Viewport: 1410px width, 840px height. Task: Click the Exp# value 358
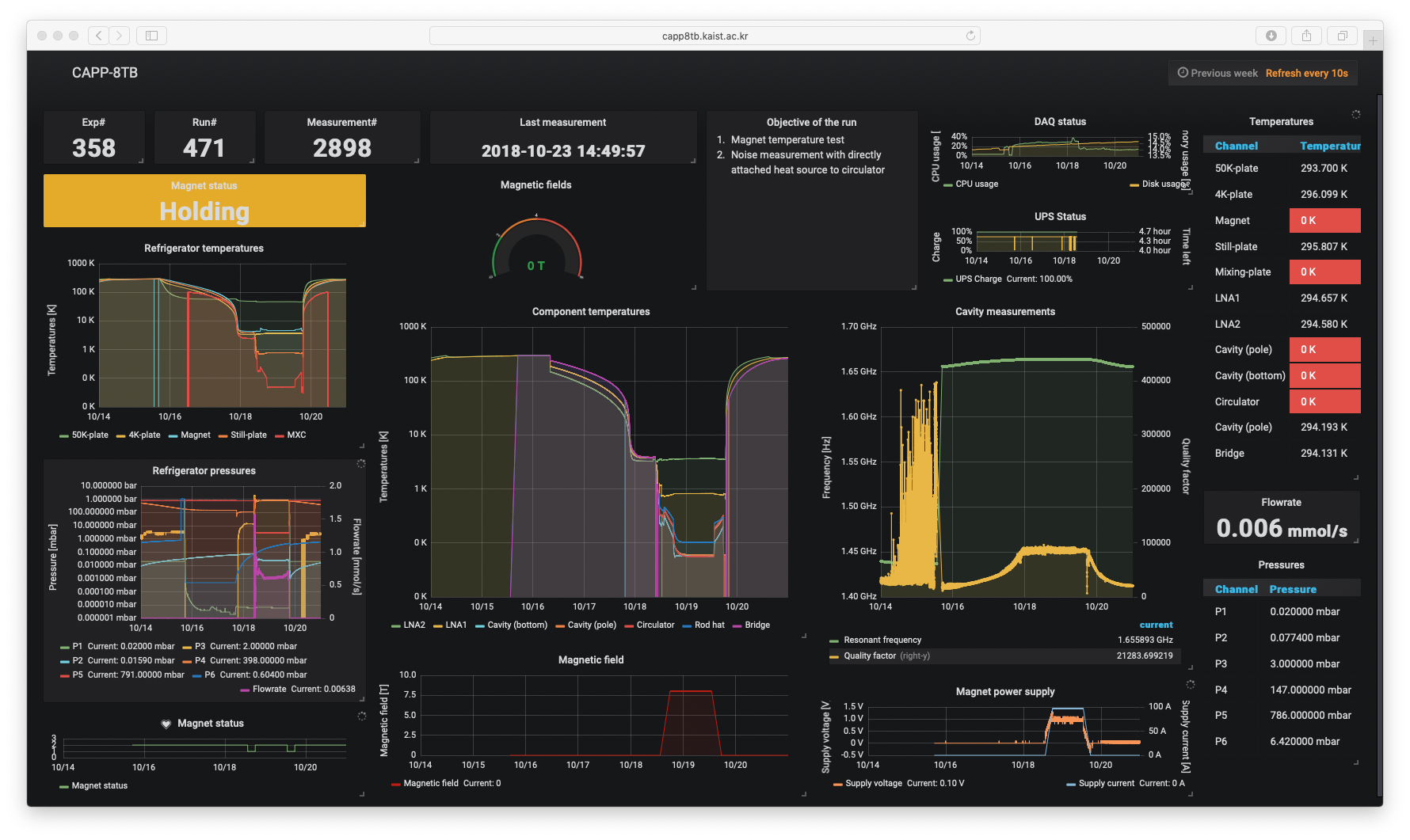point(93,148)
